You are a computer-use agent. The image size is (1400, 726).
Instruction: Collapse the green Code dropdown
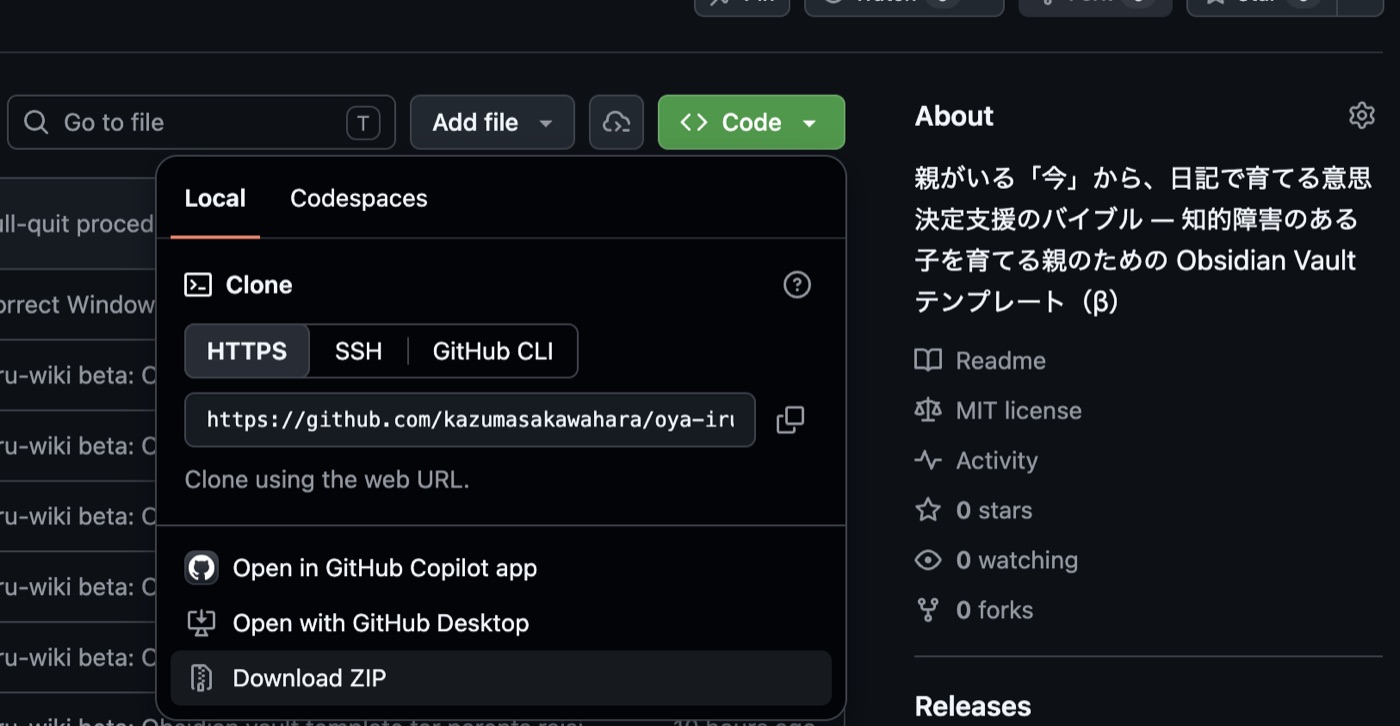[751, 122]
